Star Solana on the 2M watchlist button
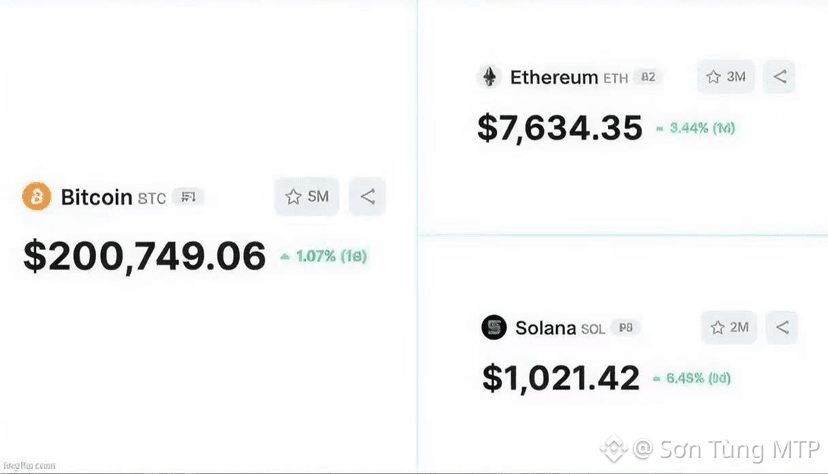The image size is (828, 474). (x=729, y=327)
